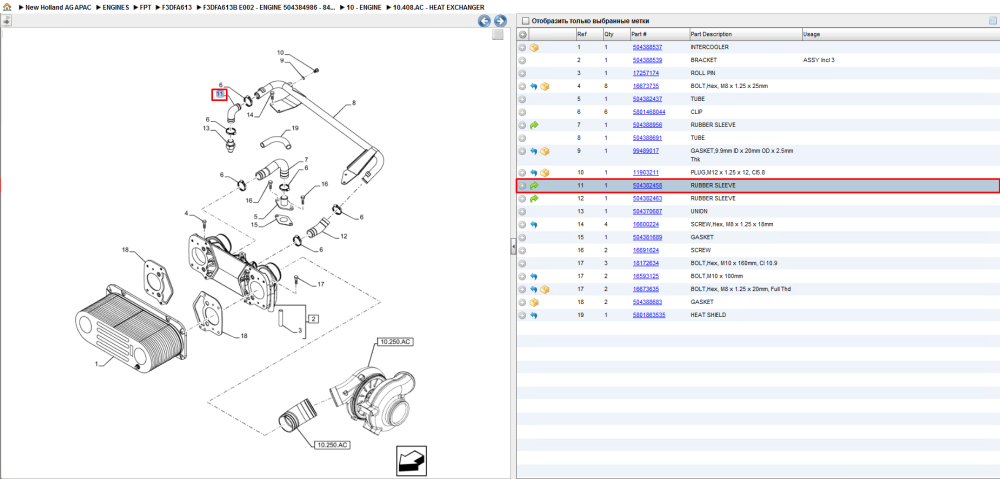The height and width of the screenshot is (479, 1000).
Task: Click plus icon on the CLIP row
Action: point(522,112)
